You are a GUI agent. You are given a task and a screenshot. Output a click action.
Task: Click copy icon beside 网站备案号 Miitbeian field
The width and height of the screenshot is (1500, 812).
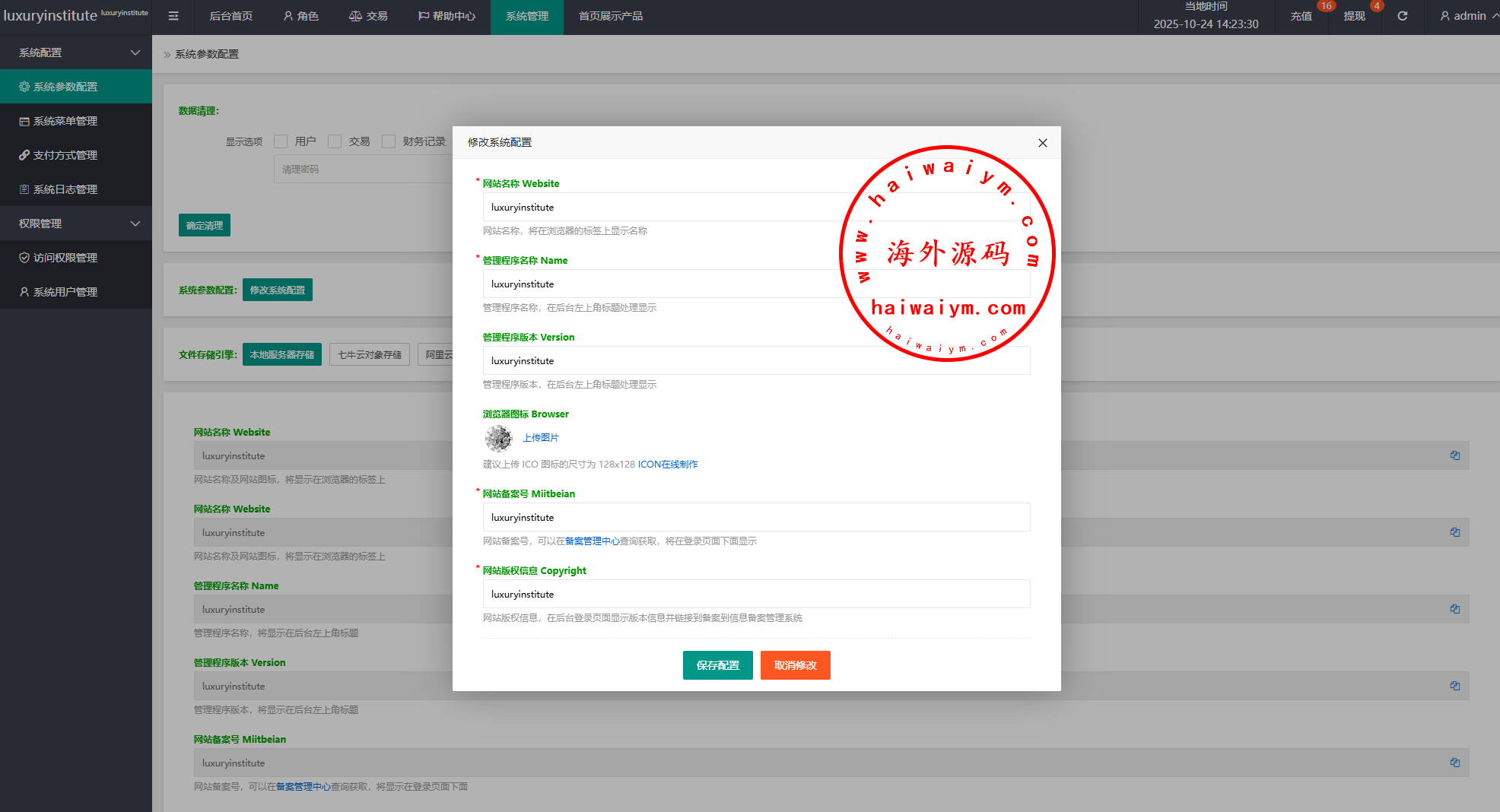tap(1454, 763)
